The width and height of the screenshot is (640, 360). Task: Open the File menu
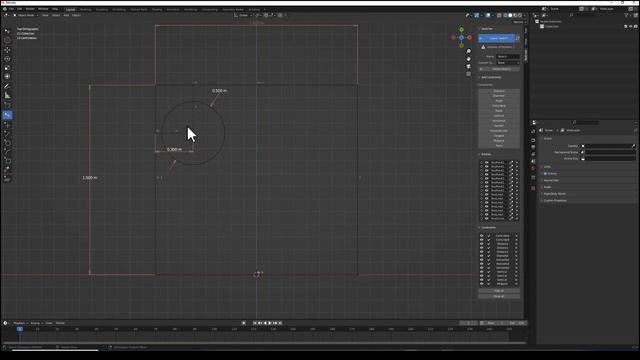click(x=11, y=9)
